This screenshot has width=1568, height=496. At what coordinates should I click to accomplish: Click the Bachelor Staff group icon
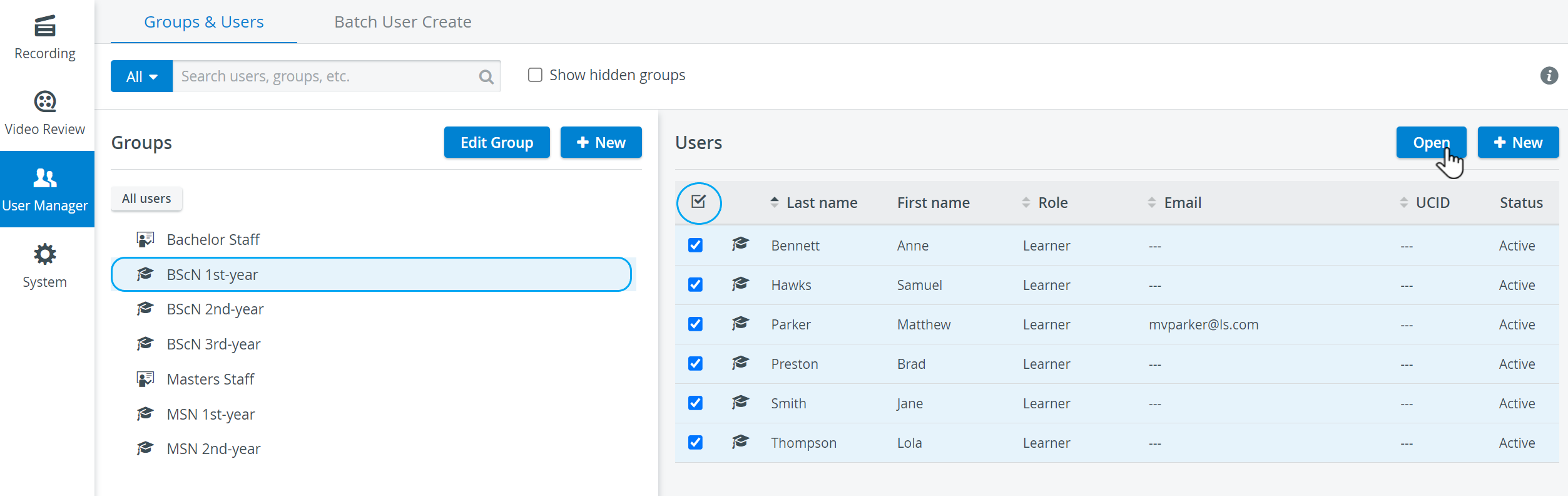(145, 239)
